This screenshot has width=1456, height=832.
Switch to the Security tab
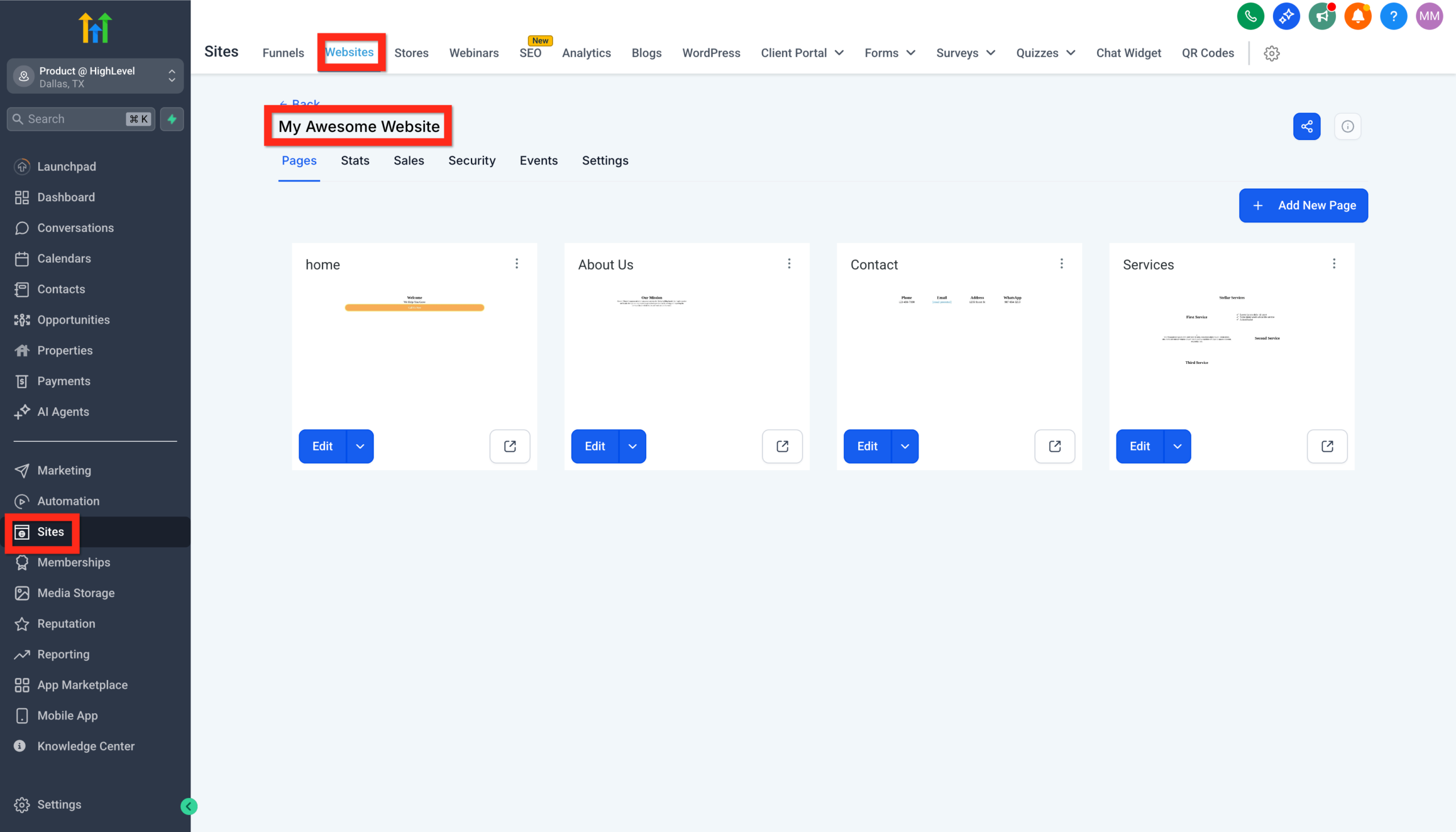coord(472,160)
